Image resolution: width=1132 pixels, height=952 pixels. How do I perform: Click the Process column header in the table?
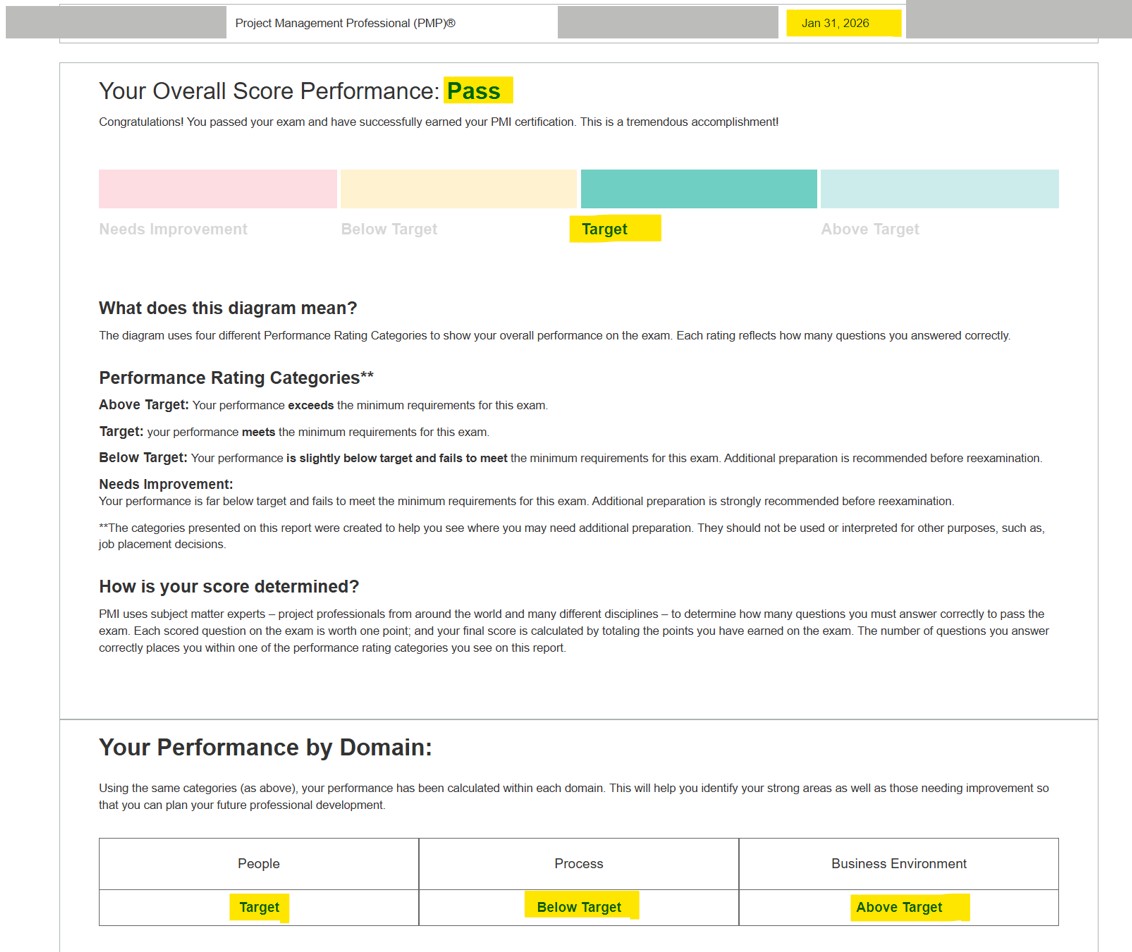(579, 864)
